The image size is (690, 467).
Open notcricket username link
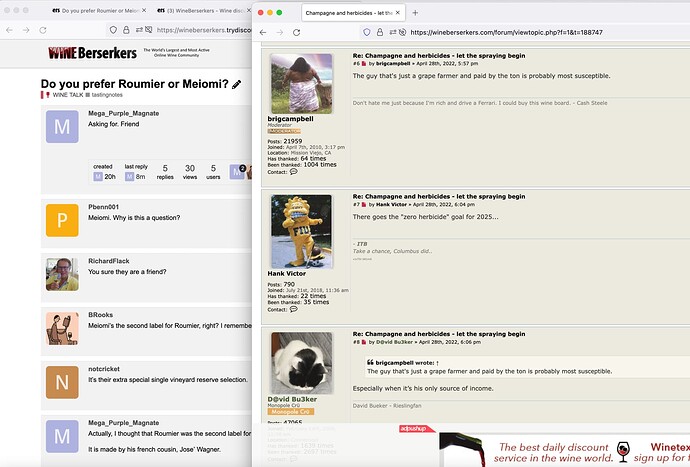click(104, 369)
